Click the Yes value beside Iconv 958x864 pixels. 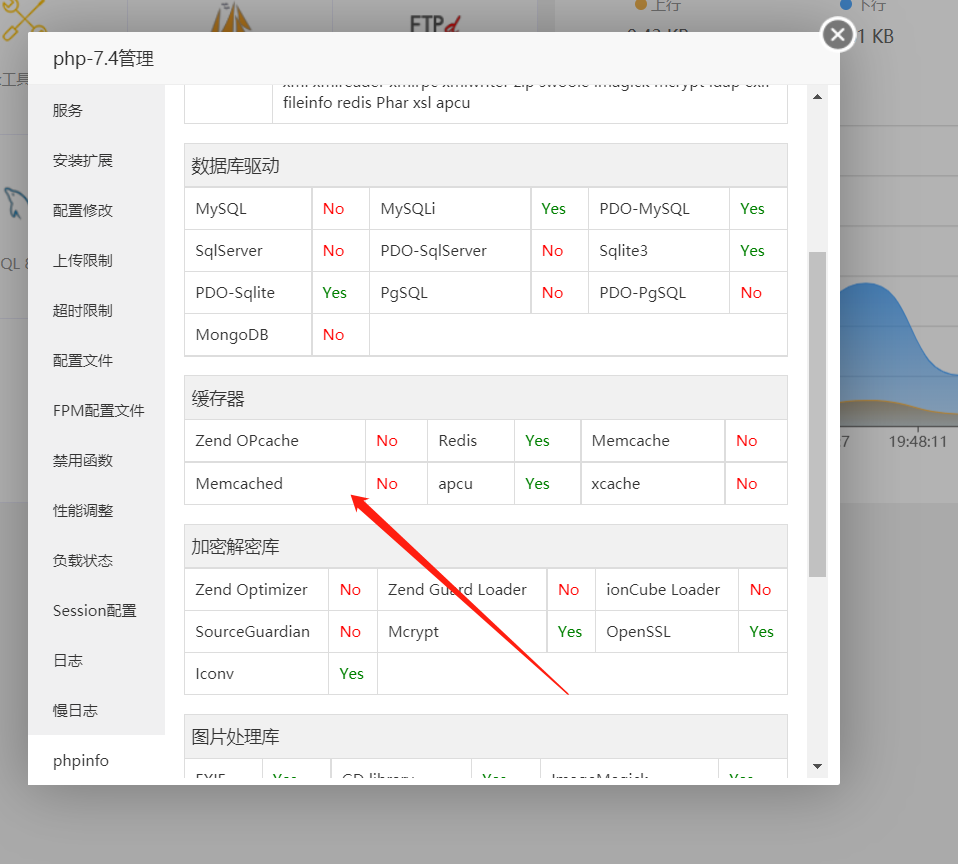pos(351,674)
